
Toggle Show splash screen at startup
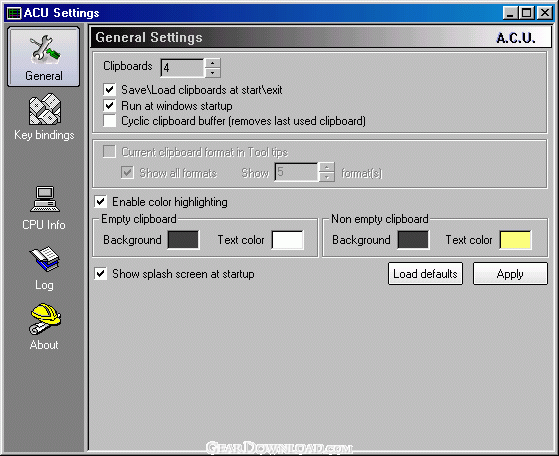(101, 274)
